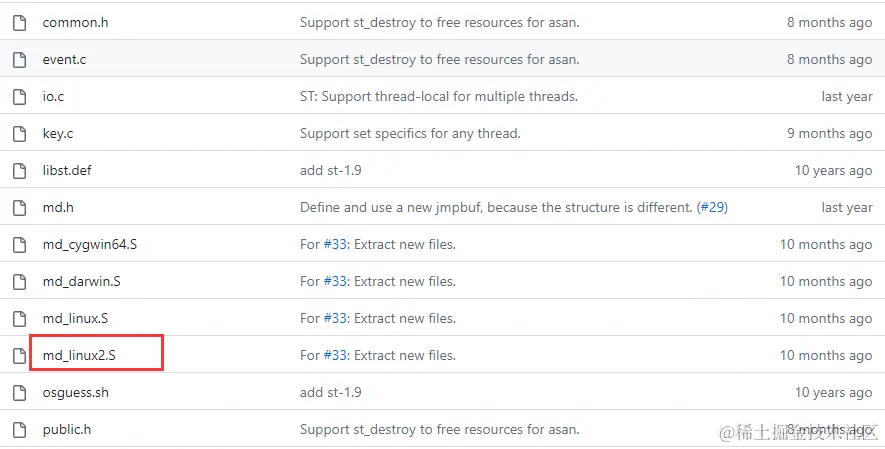This screenshot has height=449, width=885.
Task: Click the file icon next to event.c
Action: pyautogui.click(x=20, y=60)
